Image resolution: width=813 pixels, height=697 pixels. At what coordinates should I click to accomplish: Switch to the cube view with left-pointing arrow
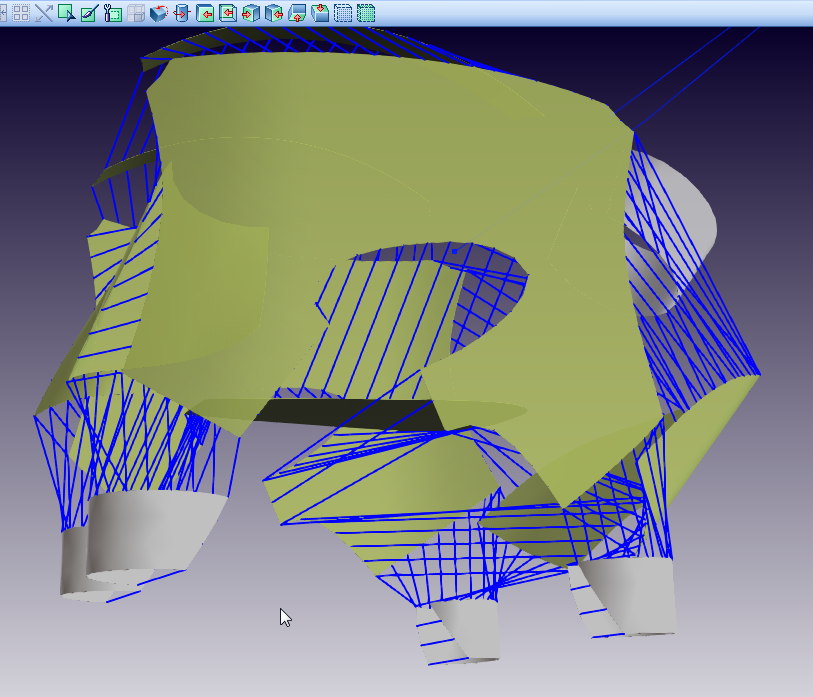(x=274, y=13)
